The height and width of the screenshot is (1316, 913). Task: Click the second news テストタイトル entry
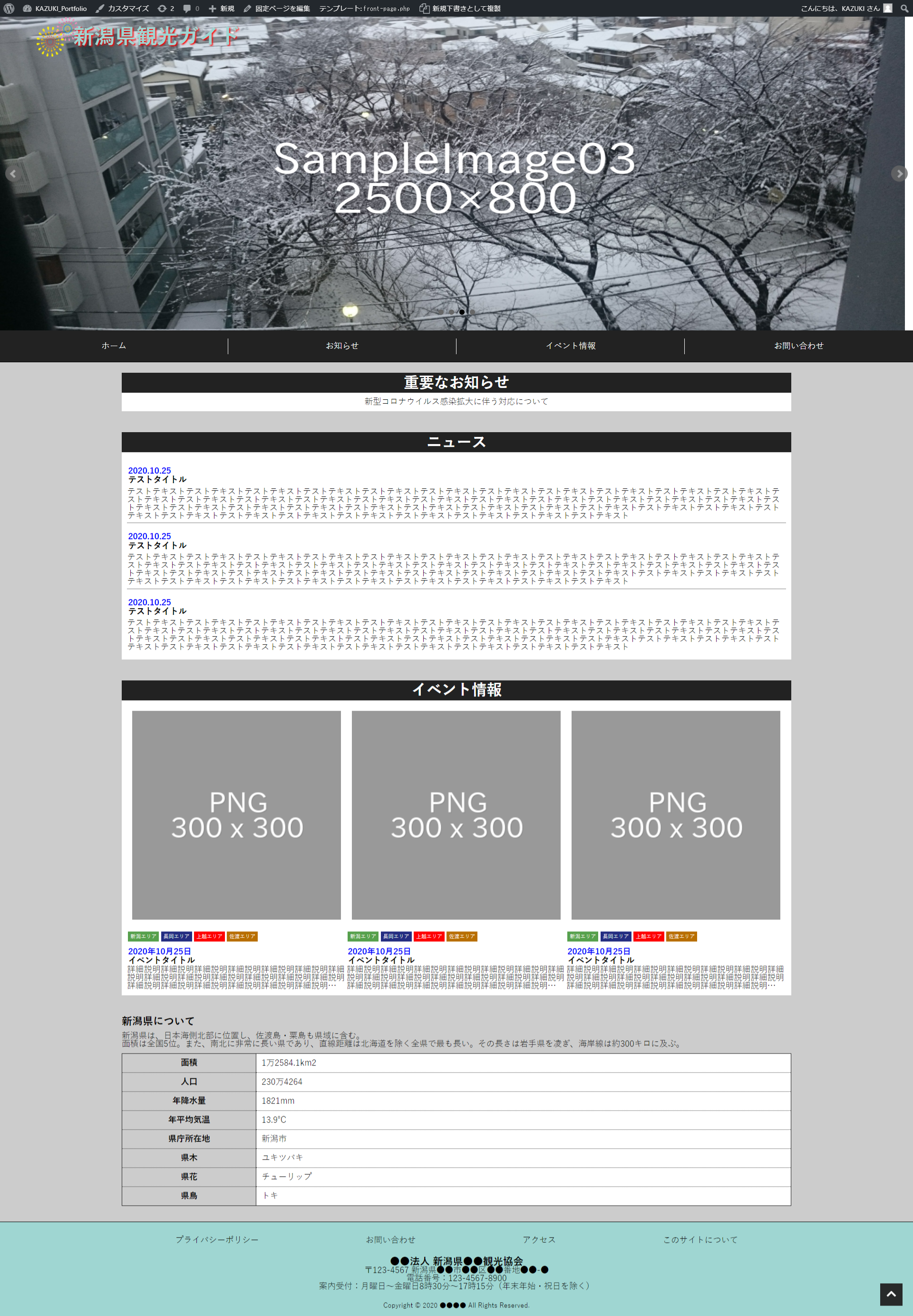(157, 546)
